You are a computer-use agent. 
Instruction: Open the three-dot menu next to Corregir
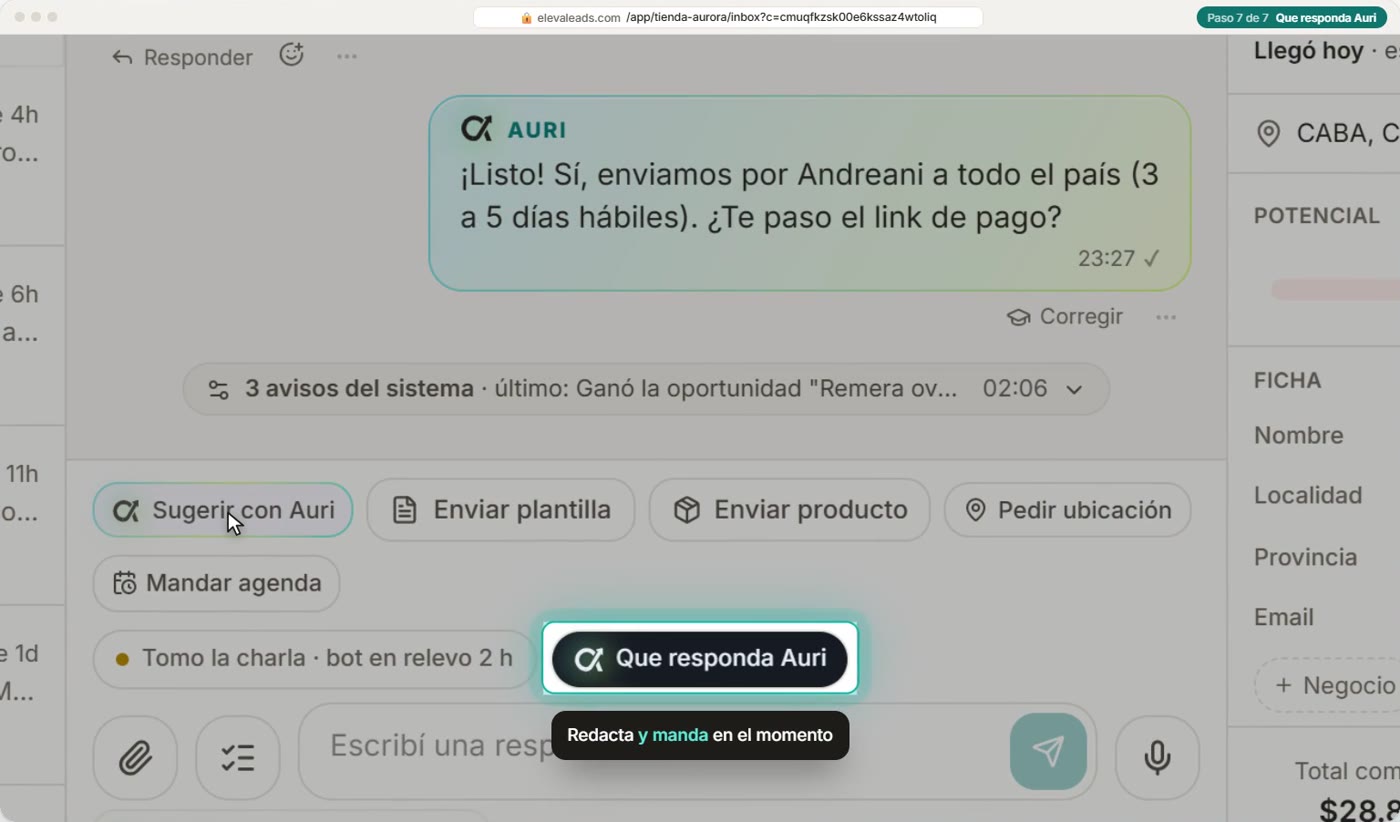tap(1166, 317)
